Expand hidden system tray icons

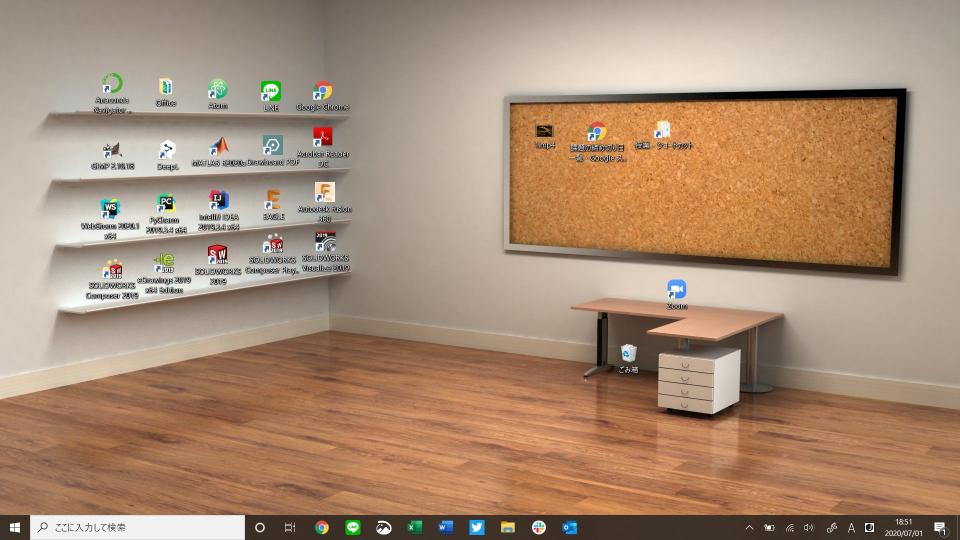[749, 527]
